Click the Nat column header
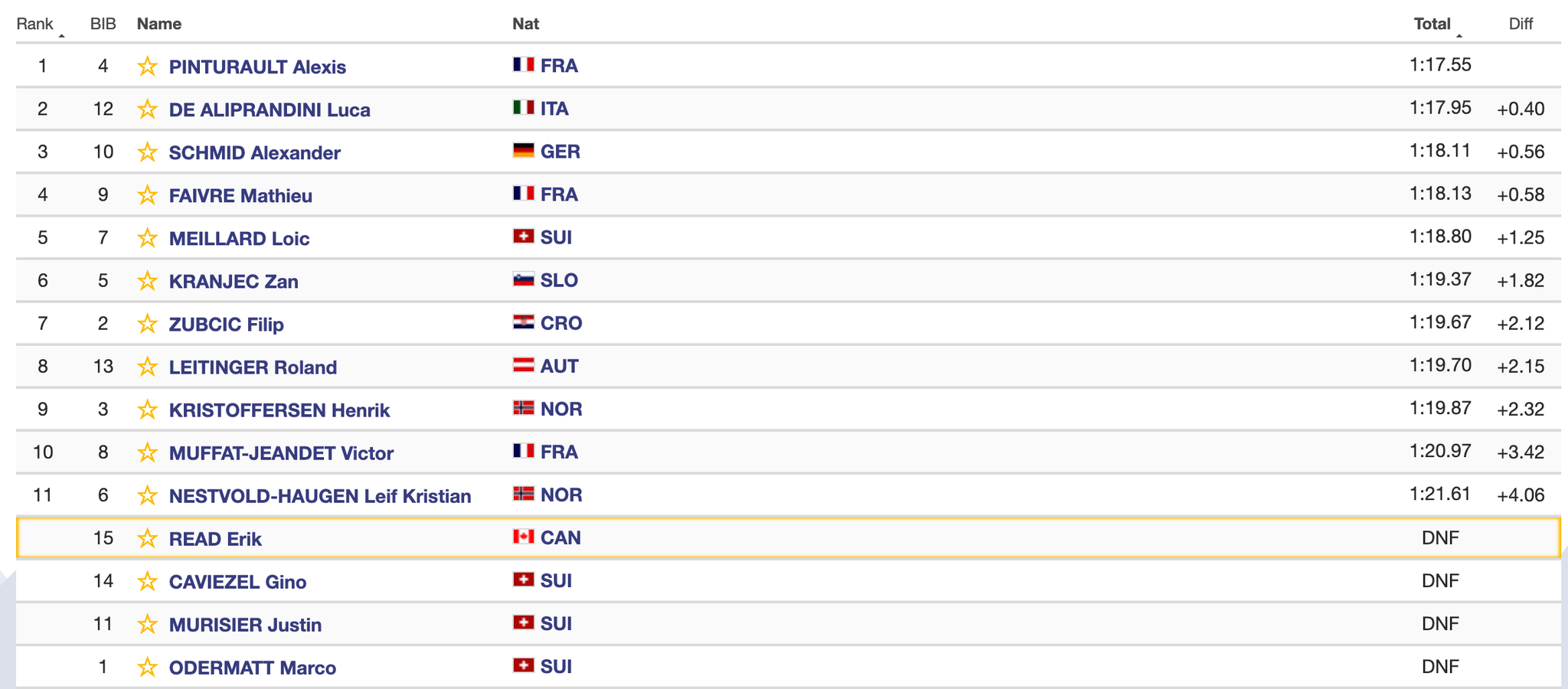The width and height of the screenshot is (1568, 689). 525,24
